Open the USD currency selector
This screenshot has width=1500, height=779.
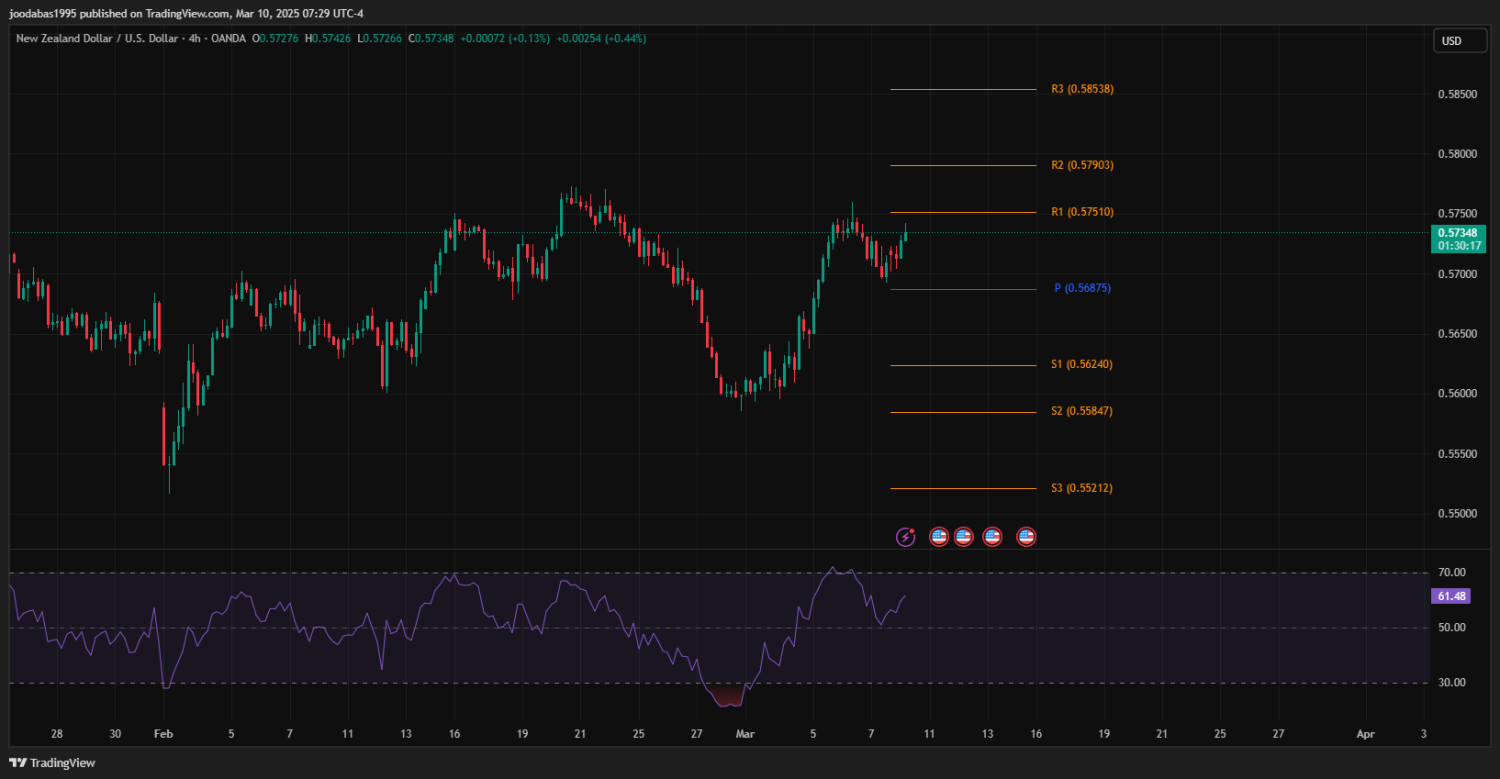1451,41
